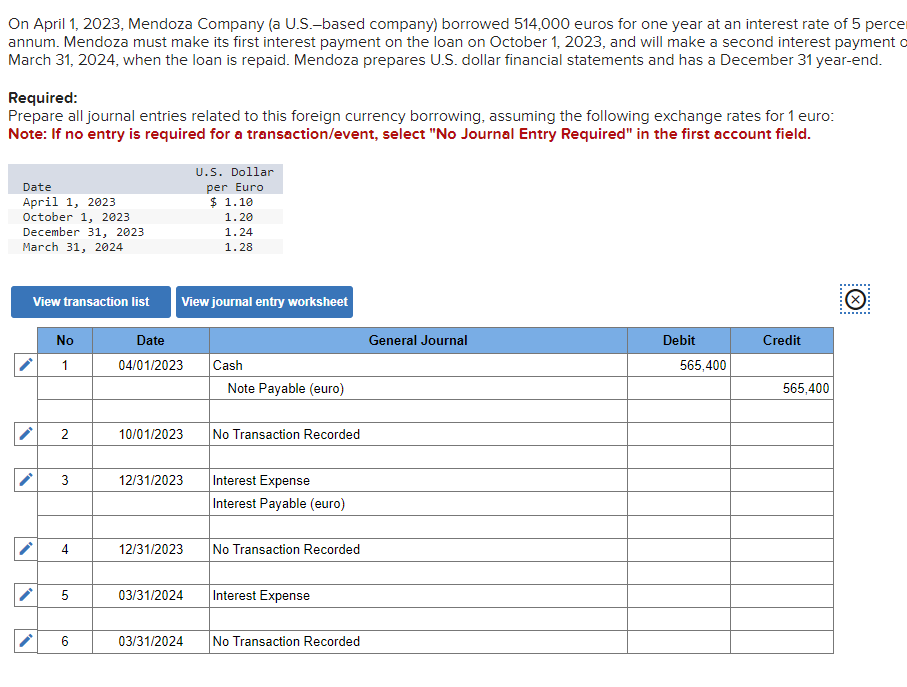Screen dimensions: 907x687
Task: Click the edit pencil for entry 6
Action: (25, 641)
